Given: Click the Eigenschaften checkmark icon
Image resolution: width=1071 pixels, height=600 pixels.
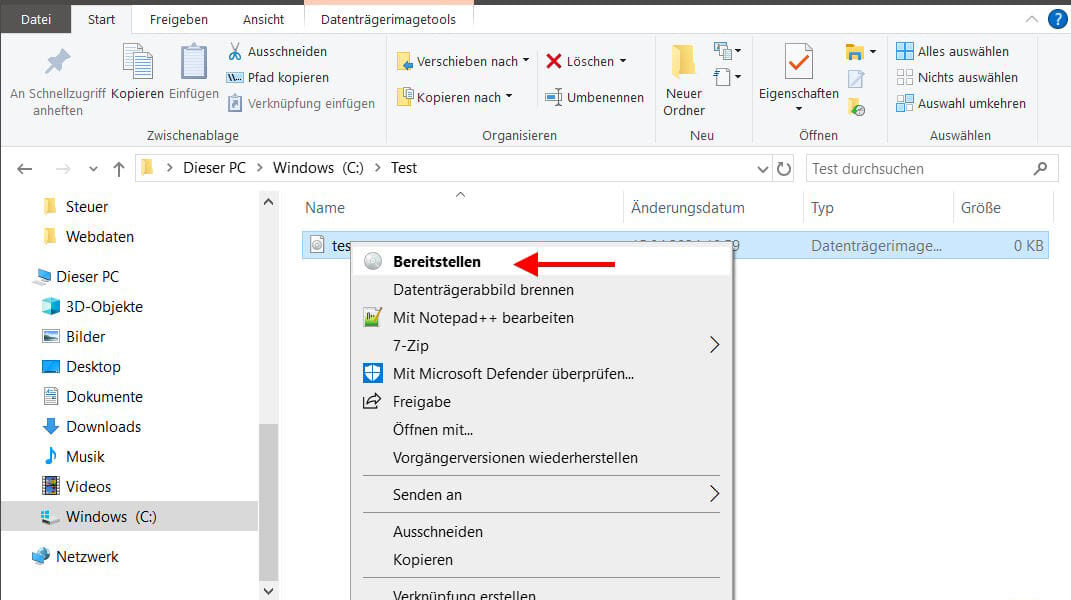Looking at the screenshot, I should point(798,62).
